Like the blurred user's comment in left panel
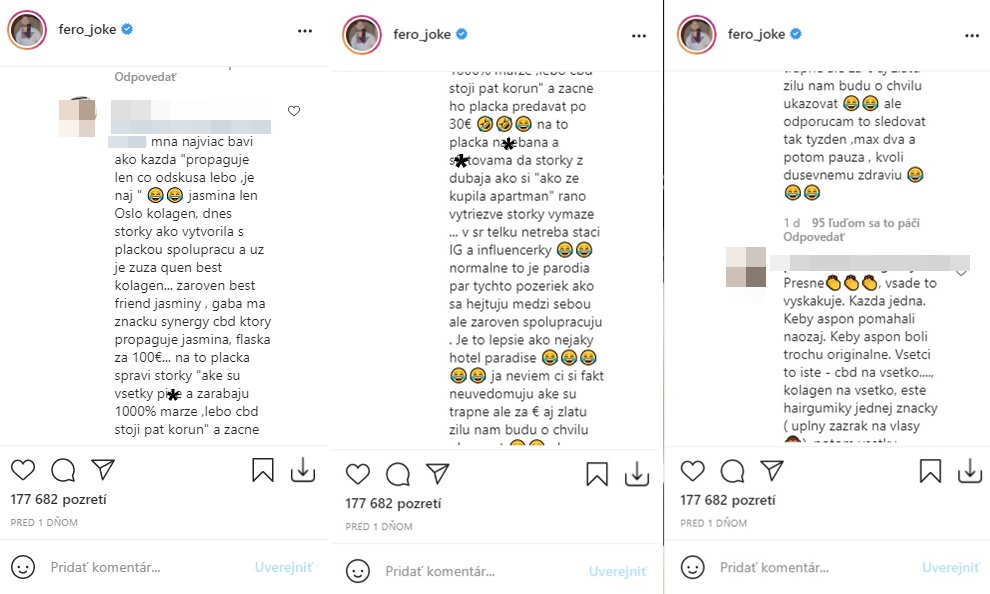 (x=294, y=111)
